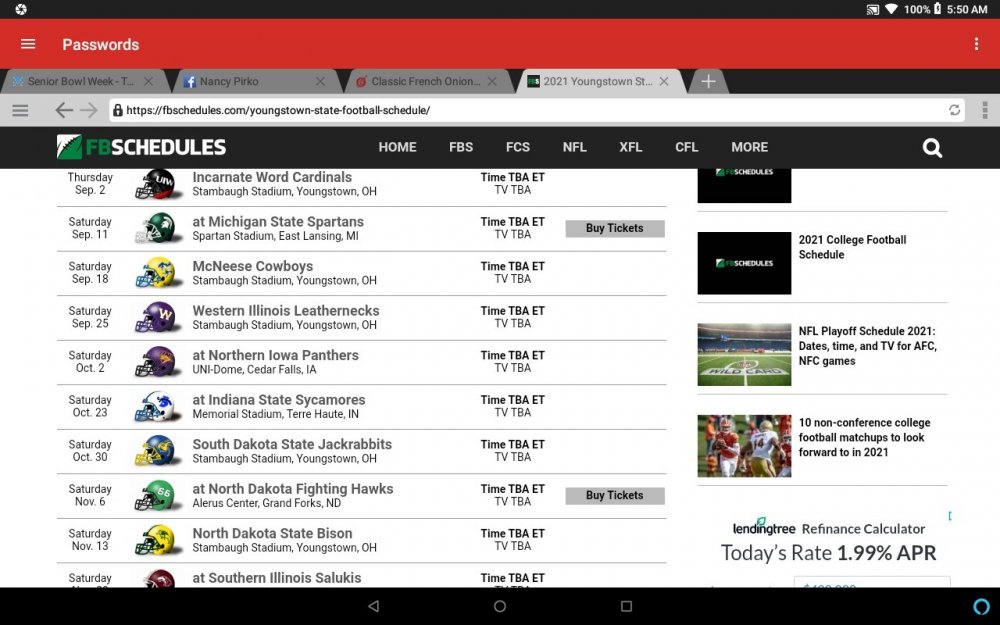Open the hamburger menu in red Passwords bar
The image size is (1000, 625).
(28, 44)
